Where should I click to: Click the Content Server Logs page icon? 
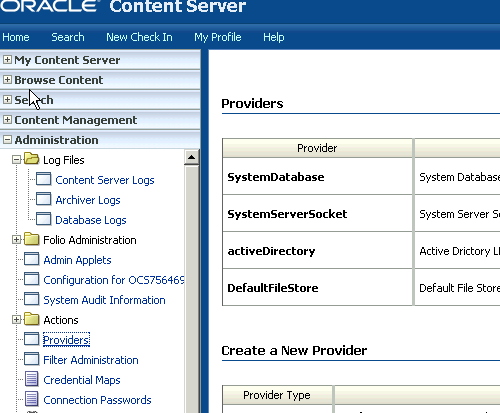(43, 179)
